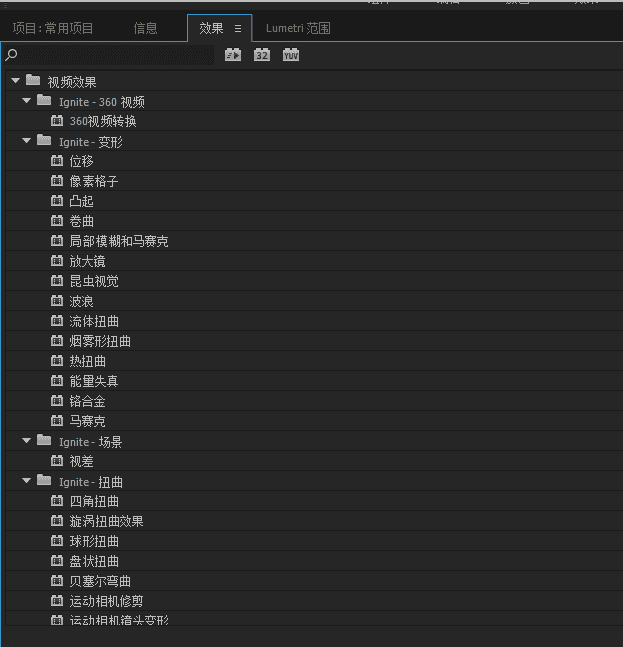
Task: Click the Ignite - 场景 folder icon
Action: tap(44, 440)
